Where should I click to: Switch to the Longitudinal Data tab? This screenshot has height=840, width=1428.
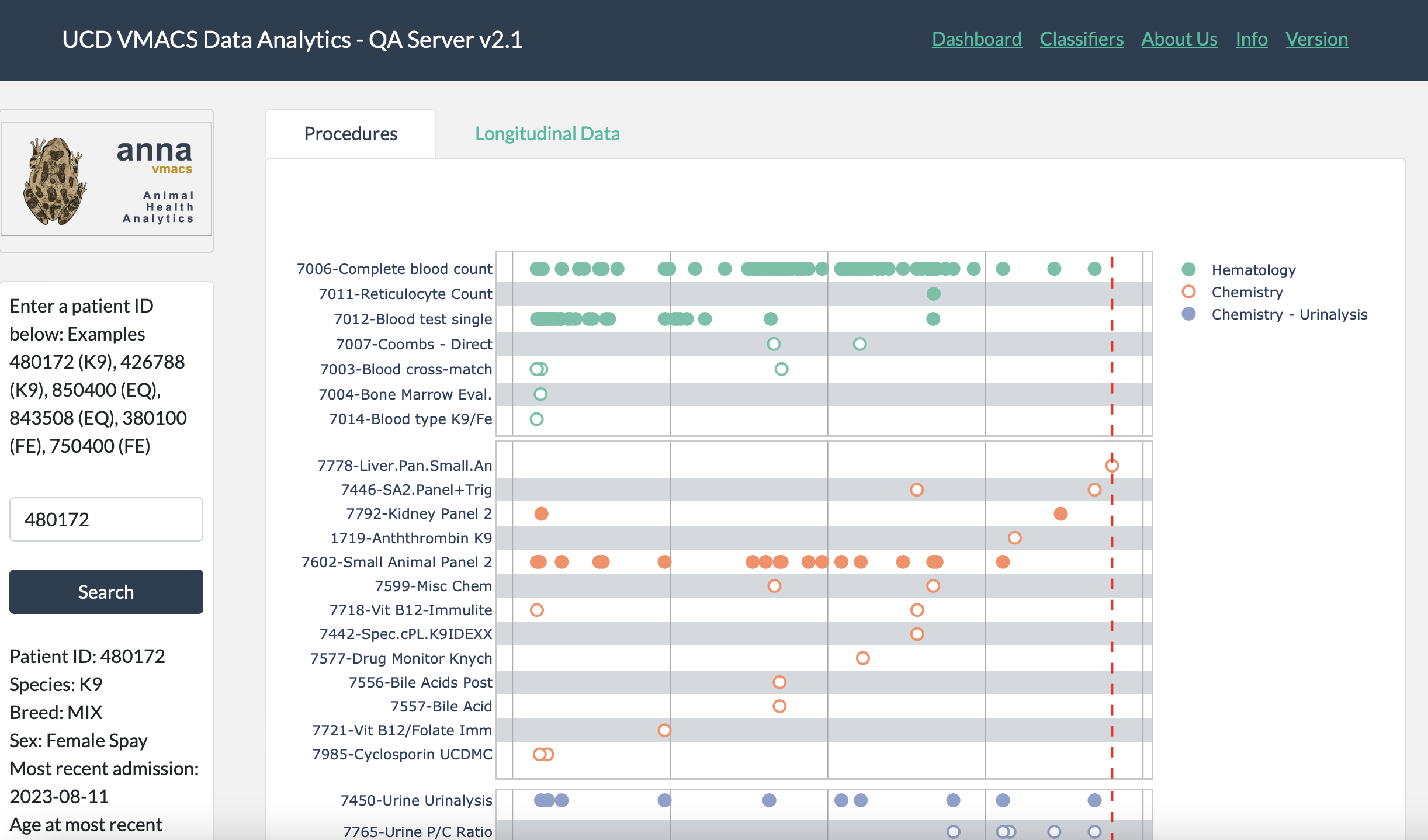coord(547,134)
